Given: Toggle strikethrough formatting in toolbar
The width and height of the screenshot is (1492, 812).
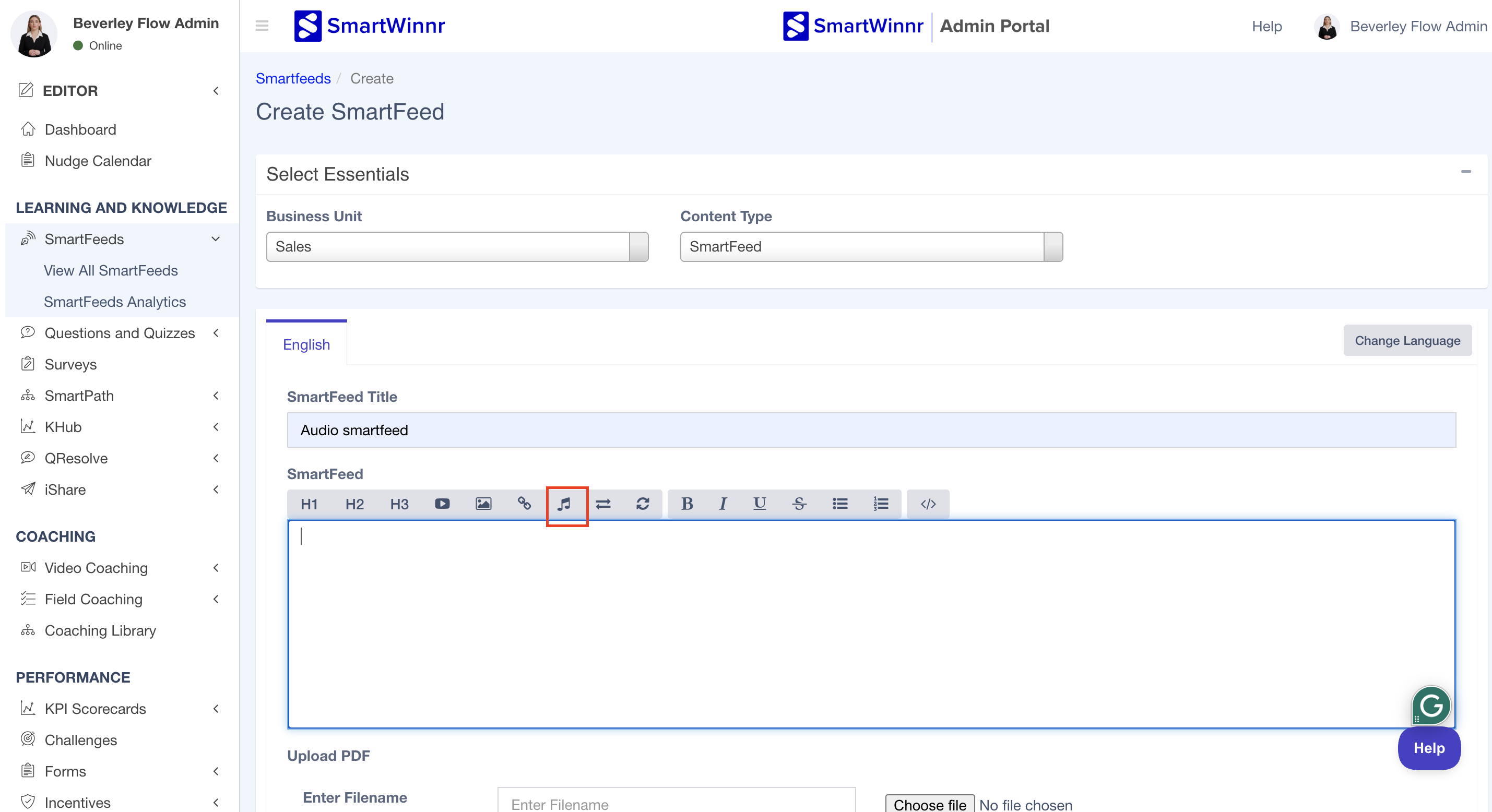Looking at the screenshot, I should [x=799, y=504].
